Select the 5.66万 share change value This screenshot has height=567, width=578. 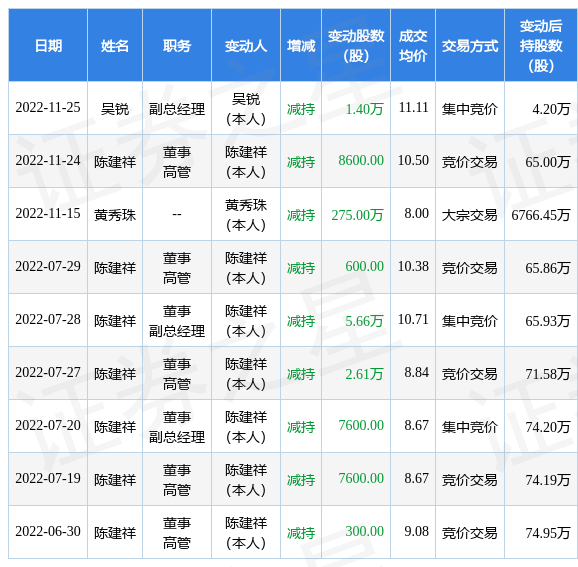[x=364, y=321]
